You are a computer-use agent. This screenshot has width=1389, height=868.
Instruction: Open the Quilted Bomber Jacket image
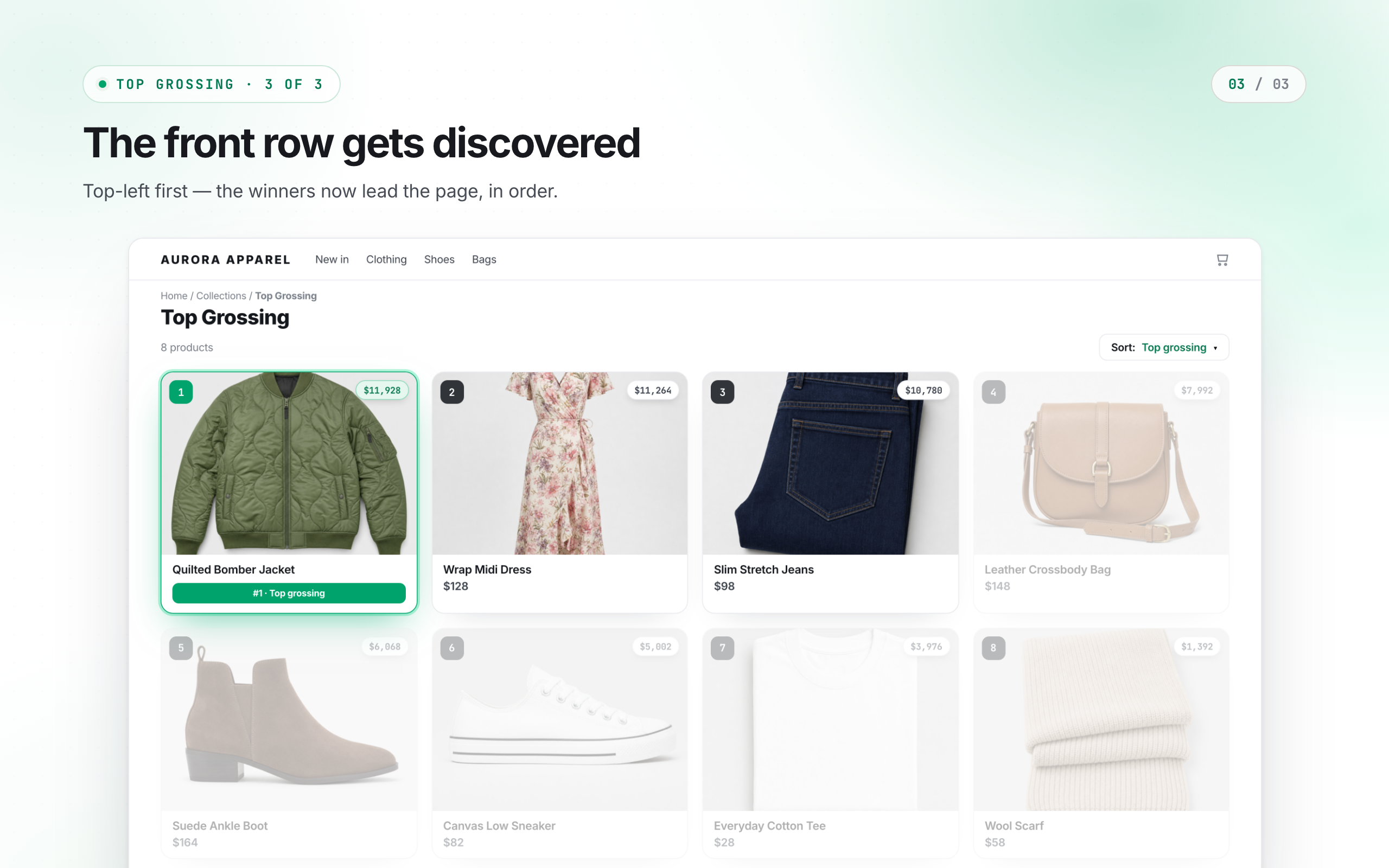(289, 463)
